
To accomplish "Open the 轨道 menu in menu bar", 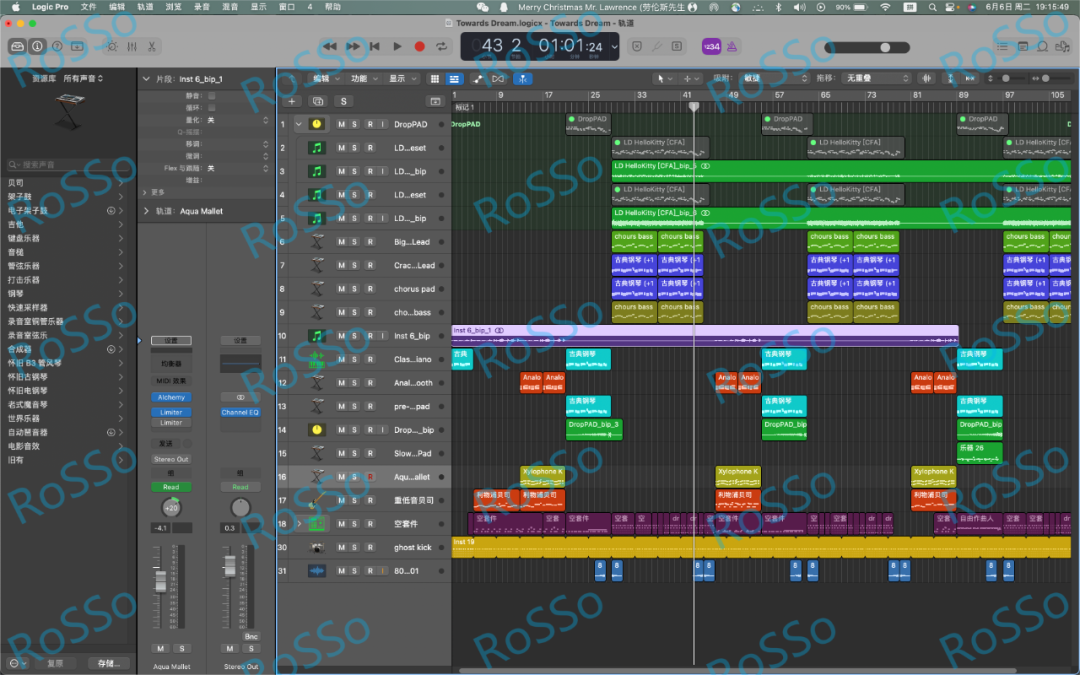I will click(x=145, y=7).
